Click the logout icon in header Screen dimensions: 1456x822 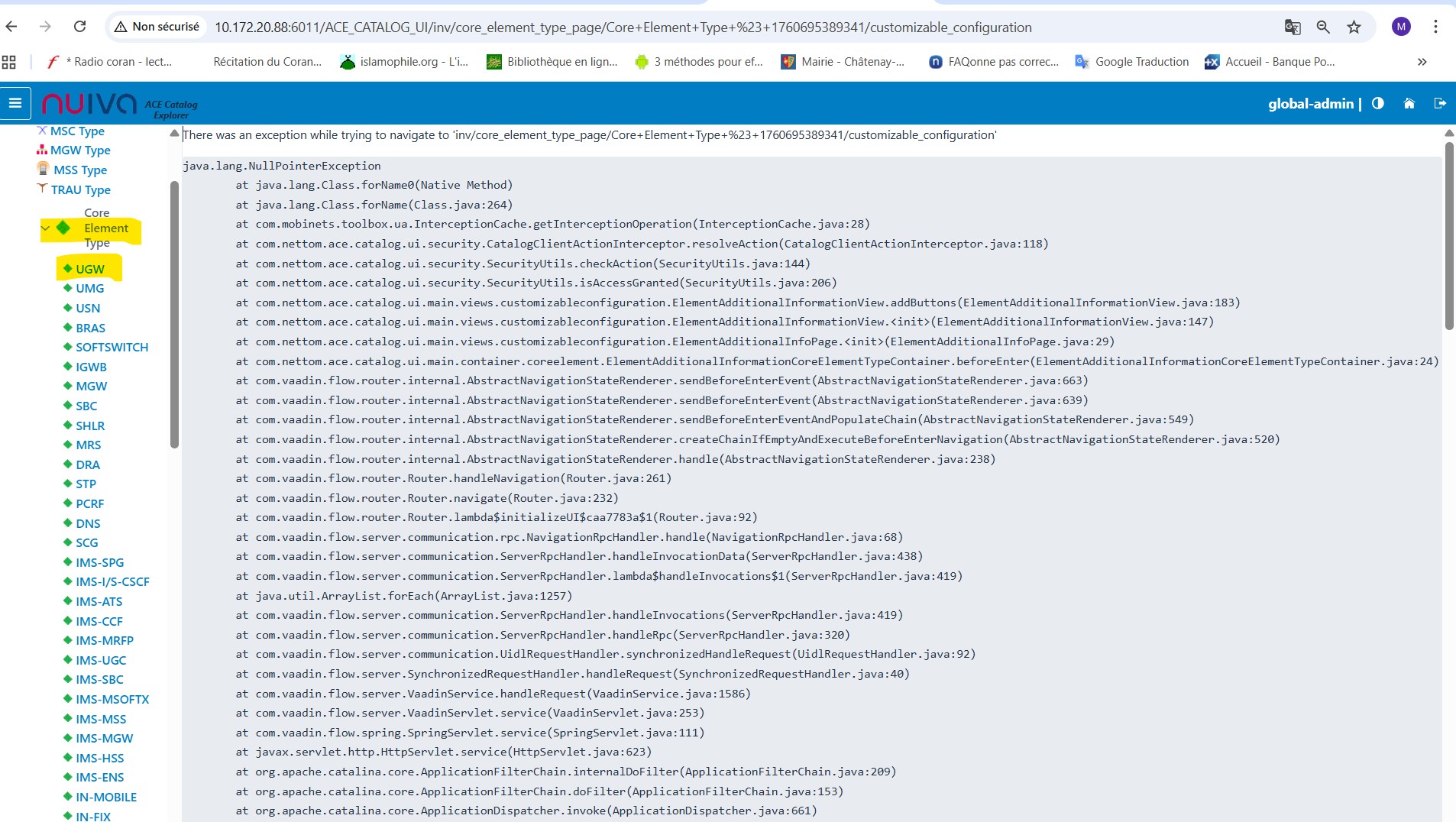click(1440, 103)
